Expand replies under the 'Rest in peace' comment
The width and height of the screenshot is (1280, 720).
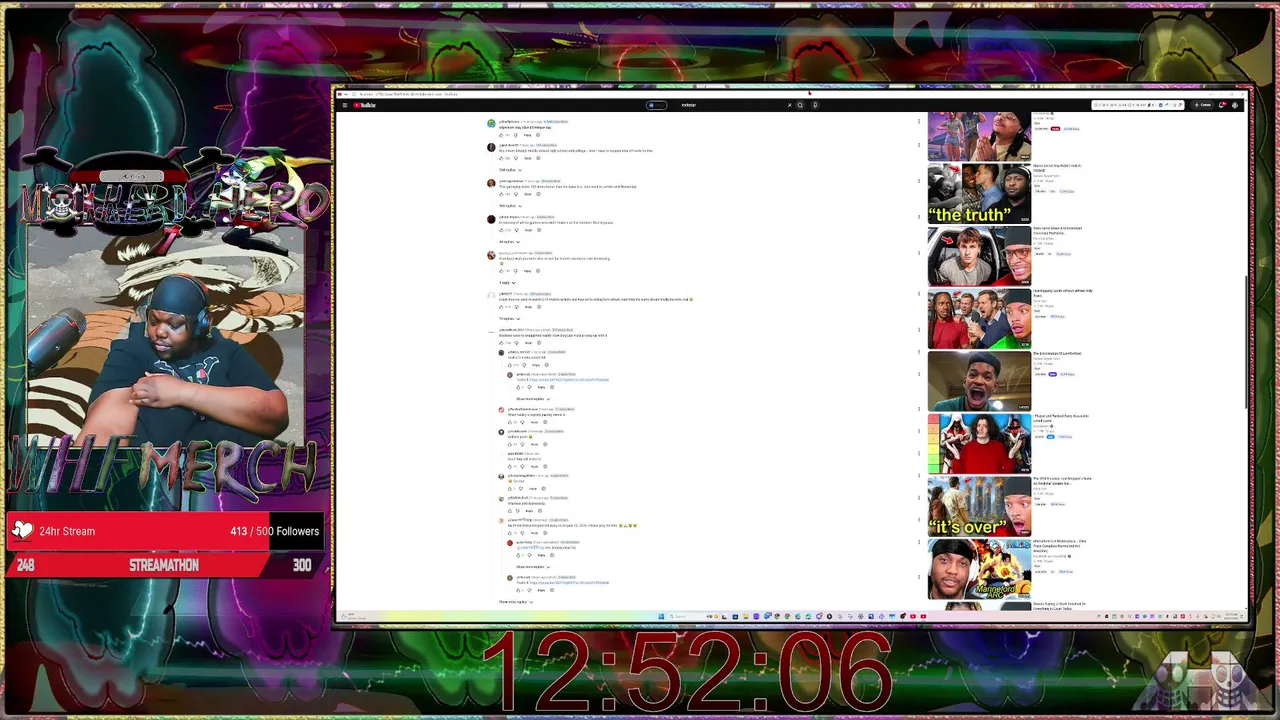tap(509, 242)
